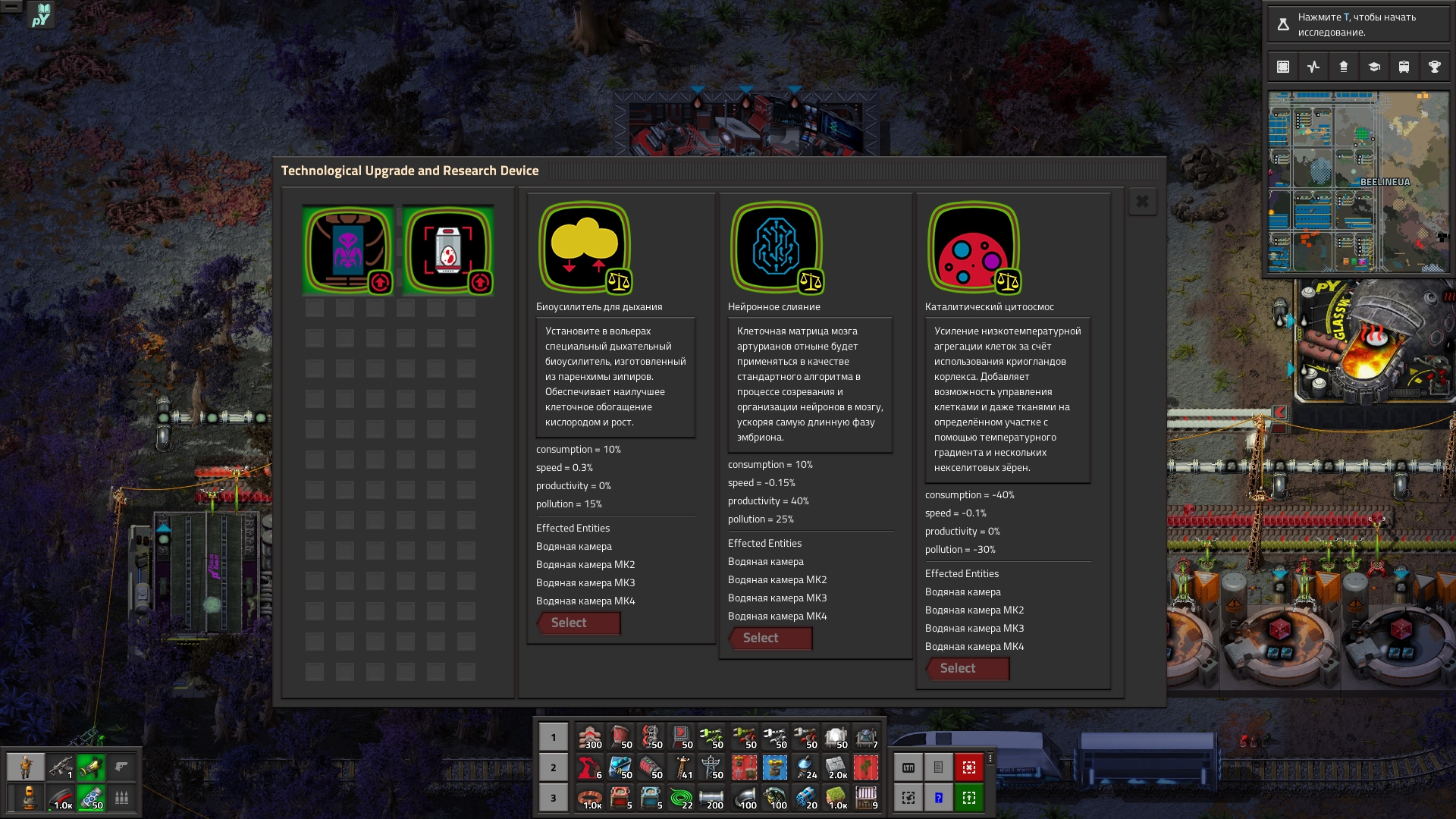Select the red deconstruction planner shortcut

968,767
